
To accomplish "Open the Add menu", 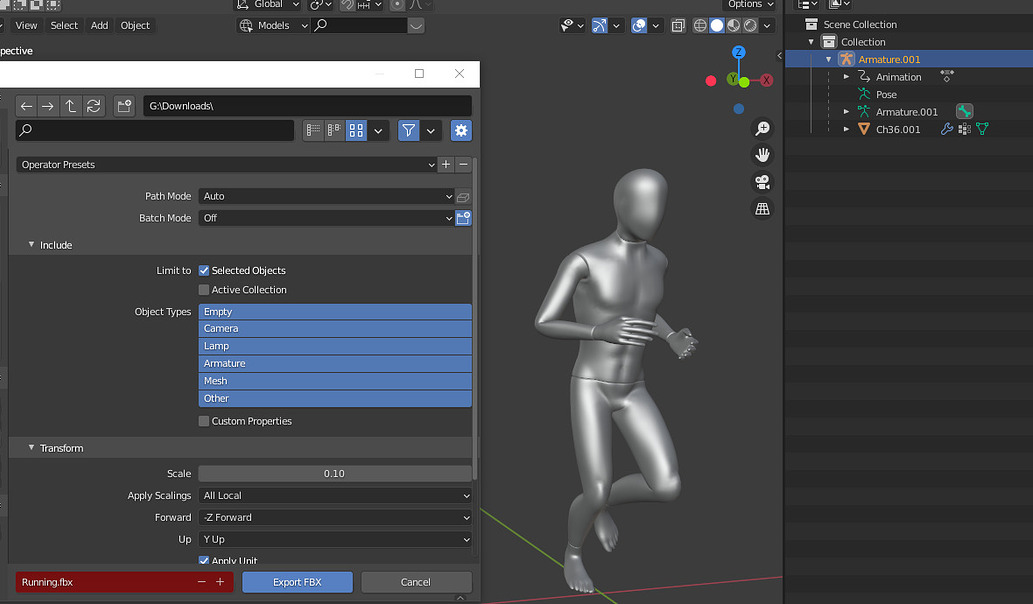I will click(x=99, y=26).
